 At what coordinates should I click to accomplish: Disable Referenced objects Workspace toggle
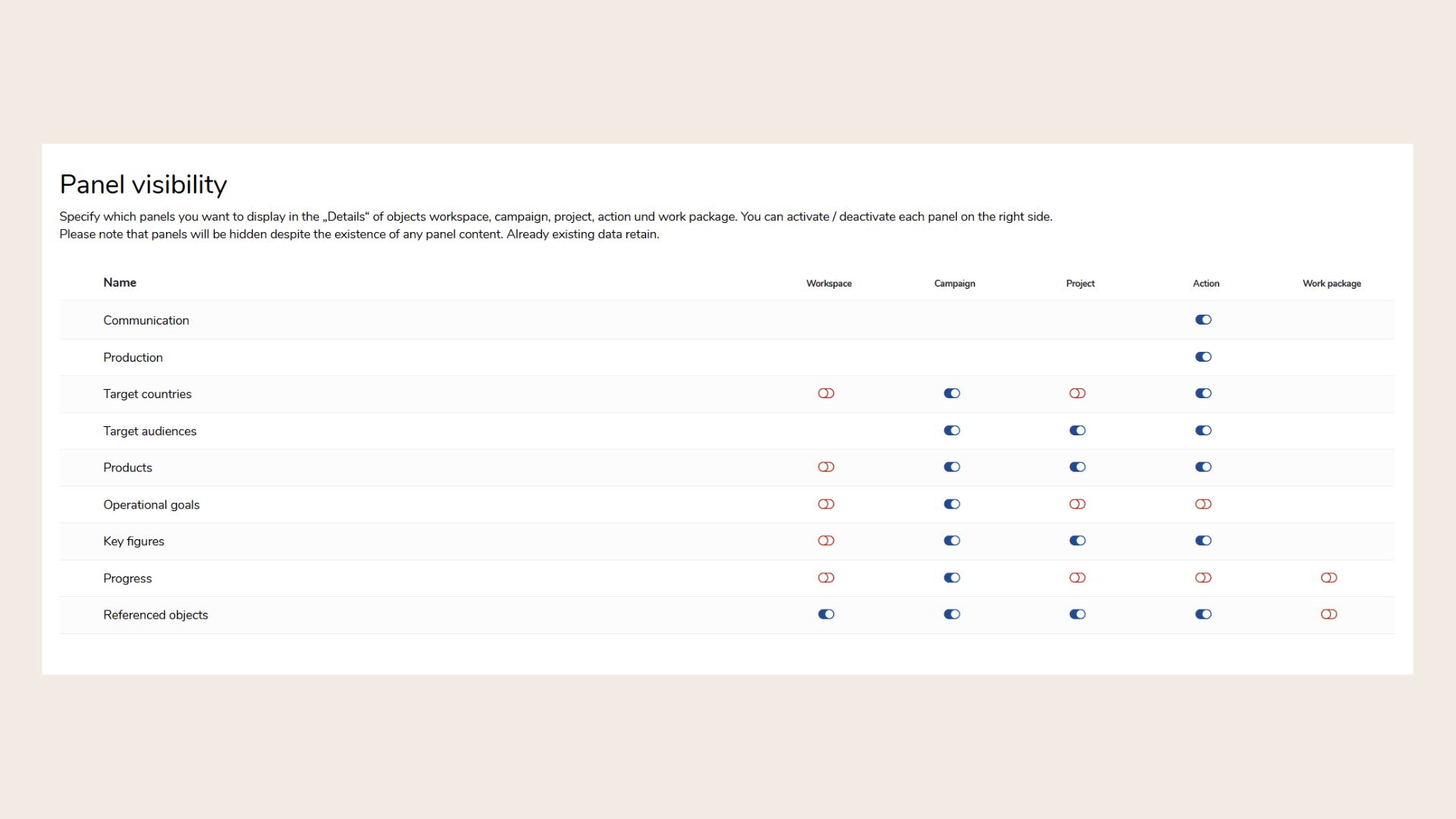(826, 614)
